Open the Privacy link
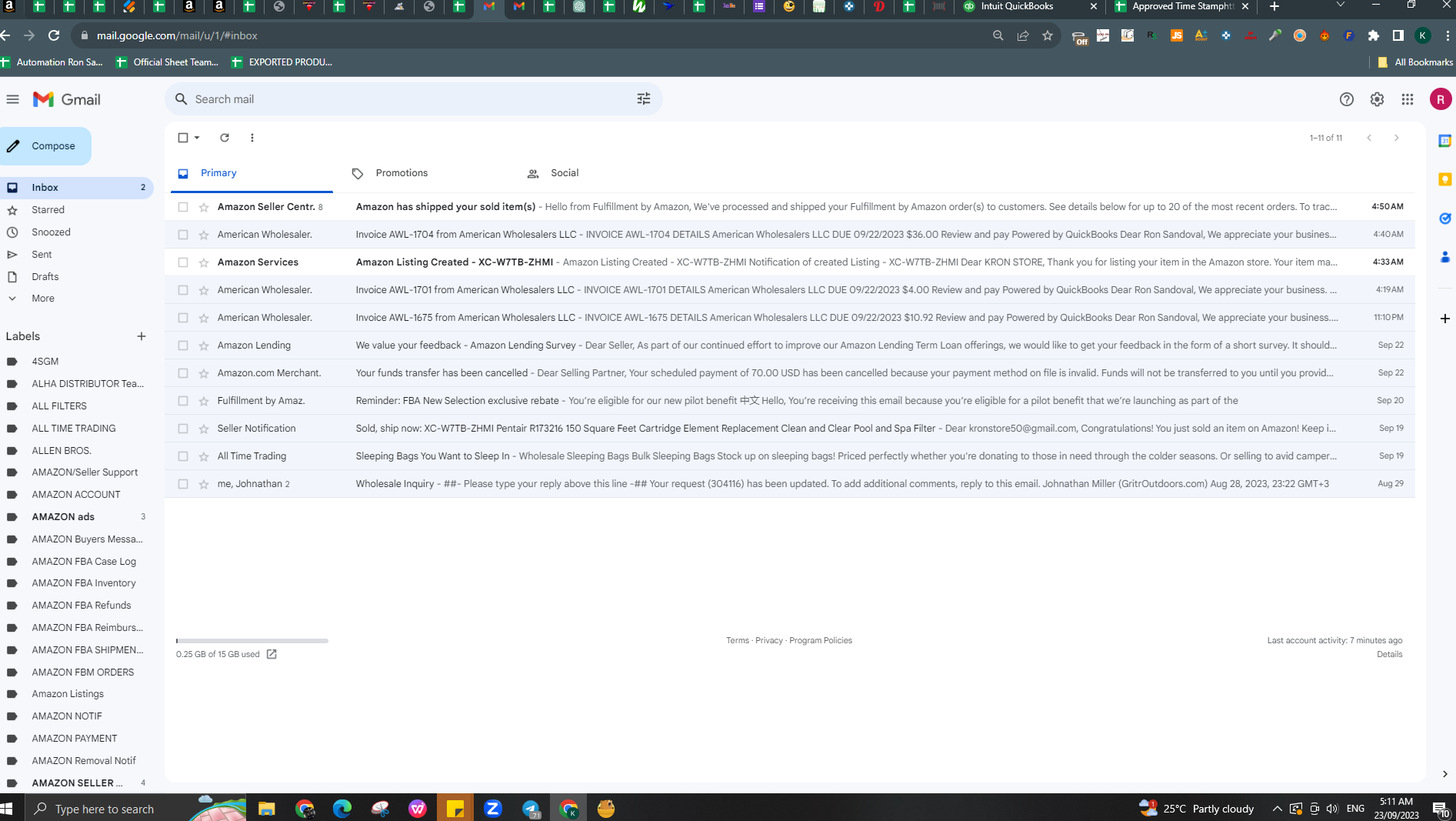1456x821 pixels. tap(769, 640)
